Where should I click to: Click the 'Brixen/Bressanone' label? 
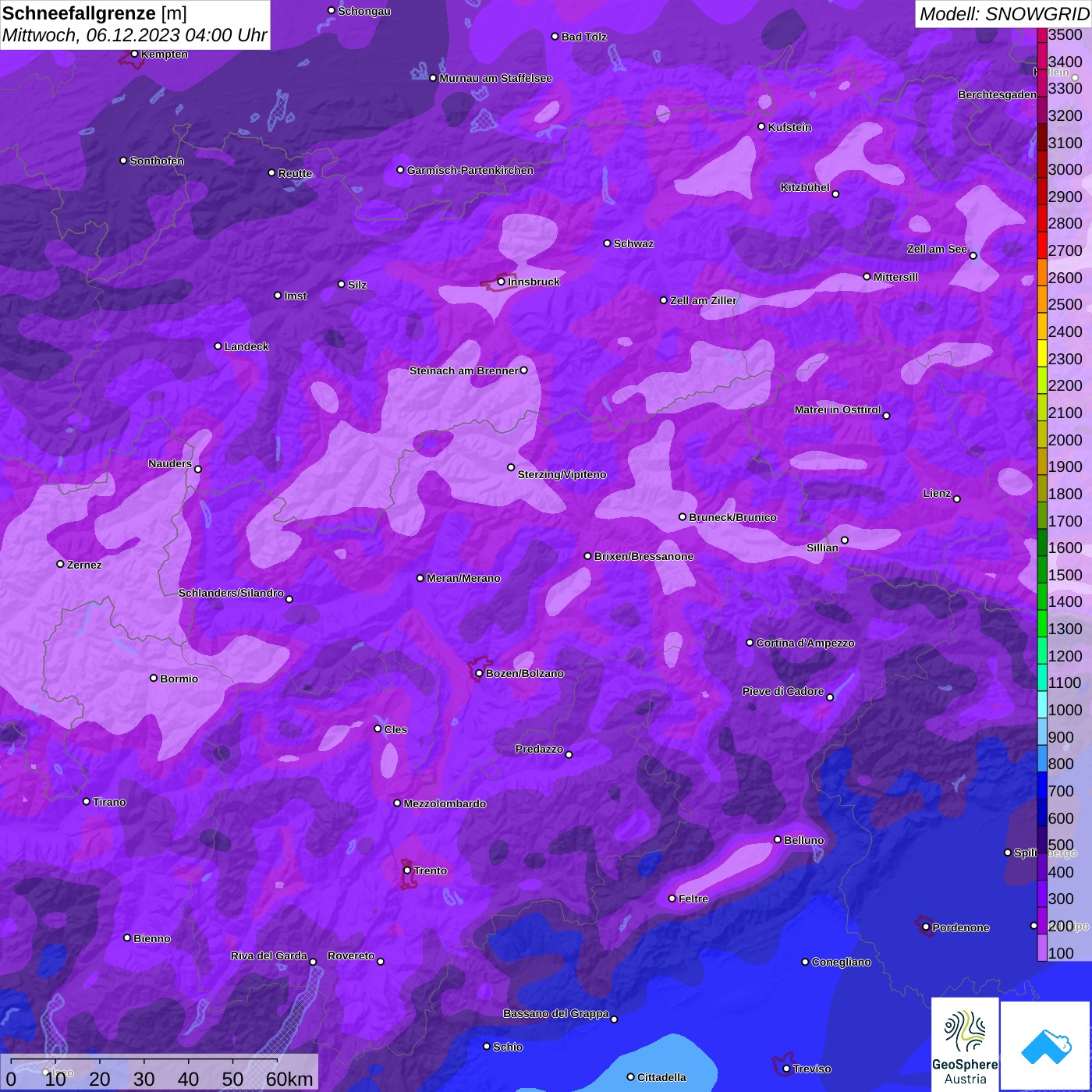[643, 556]
